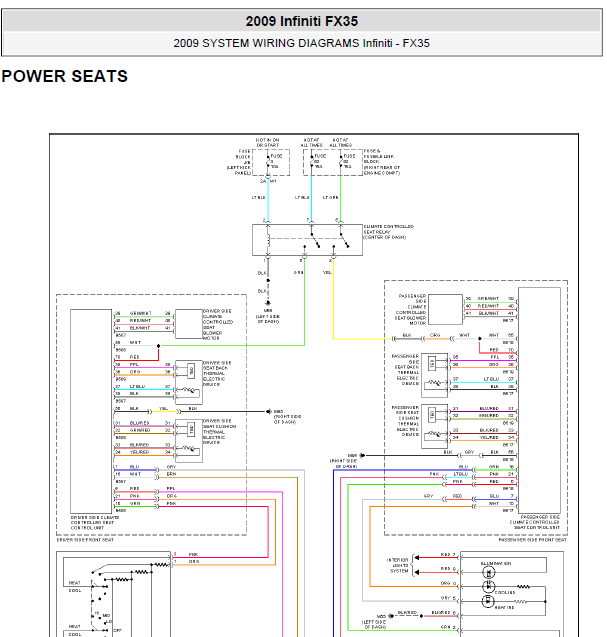
Task: Click the driver side 'LT BLU' wire label
Action: point(137,386)
